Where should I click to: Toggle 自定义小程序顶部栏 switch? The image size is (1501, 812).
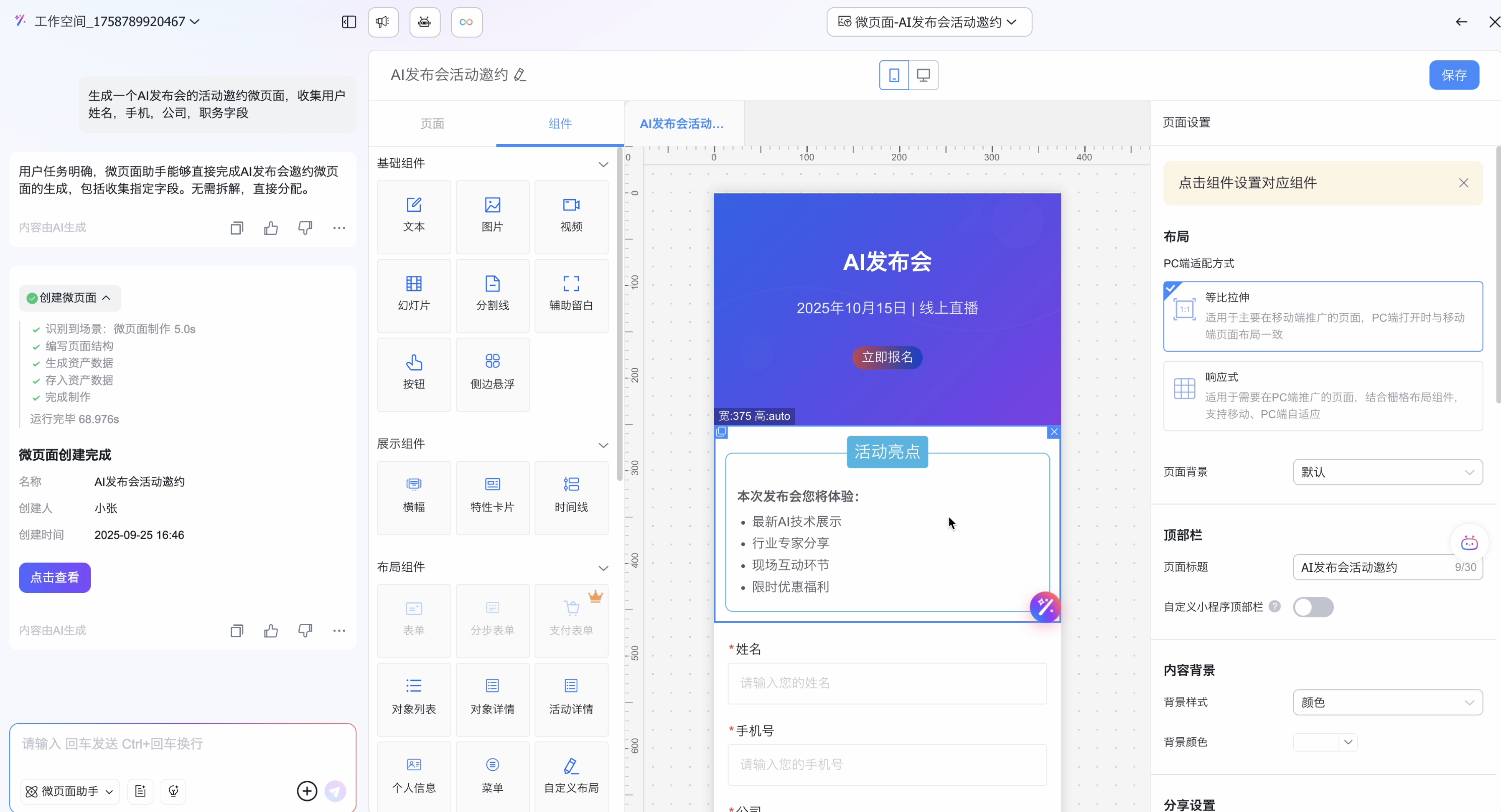pyautogui.click(x=1313, y=607)
